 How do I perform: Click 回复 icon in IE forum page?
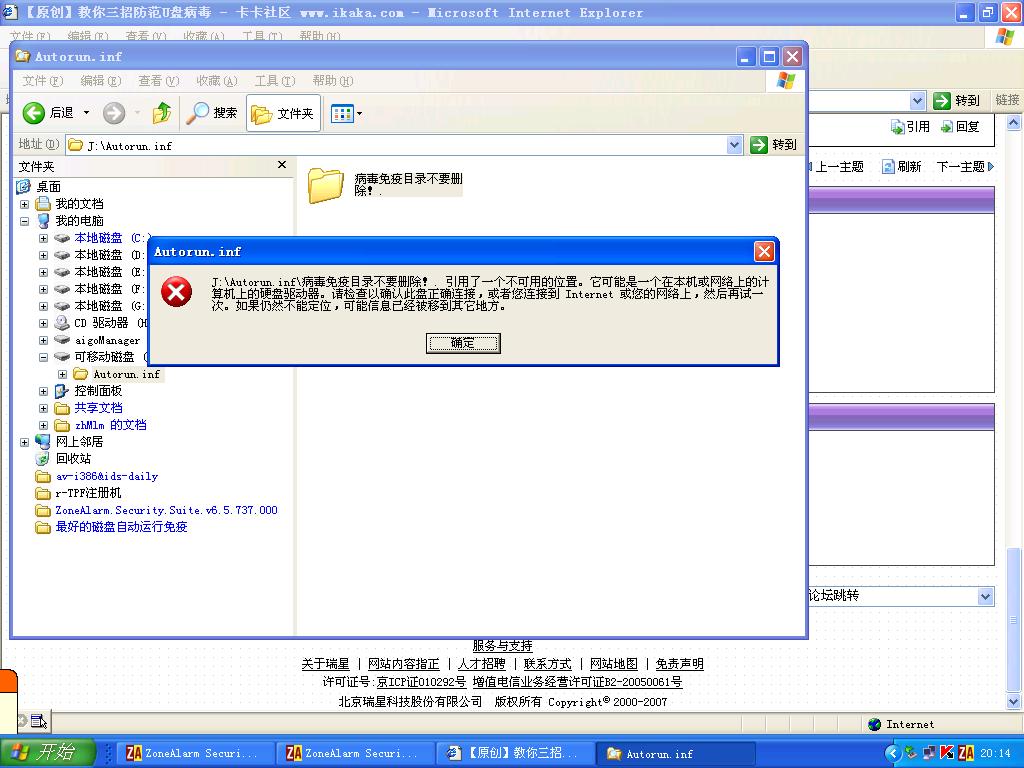pos(946,127)
